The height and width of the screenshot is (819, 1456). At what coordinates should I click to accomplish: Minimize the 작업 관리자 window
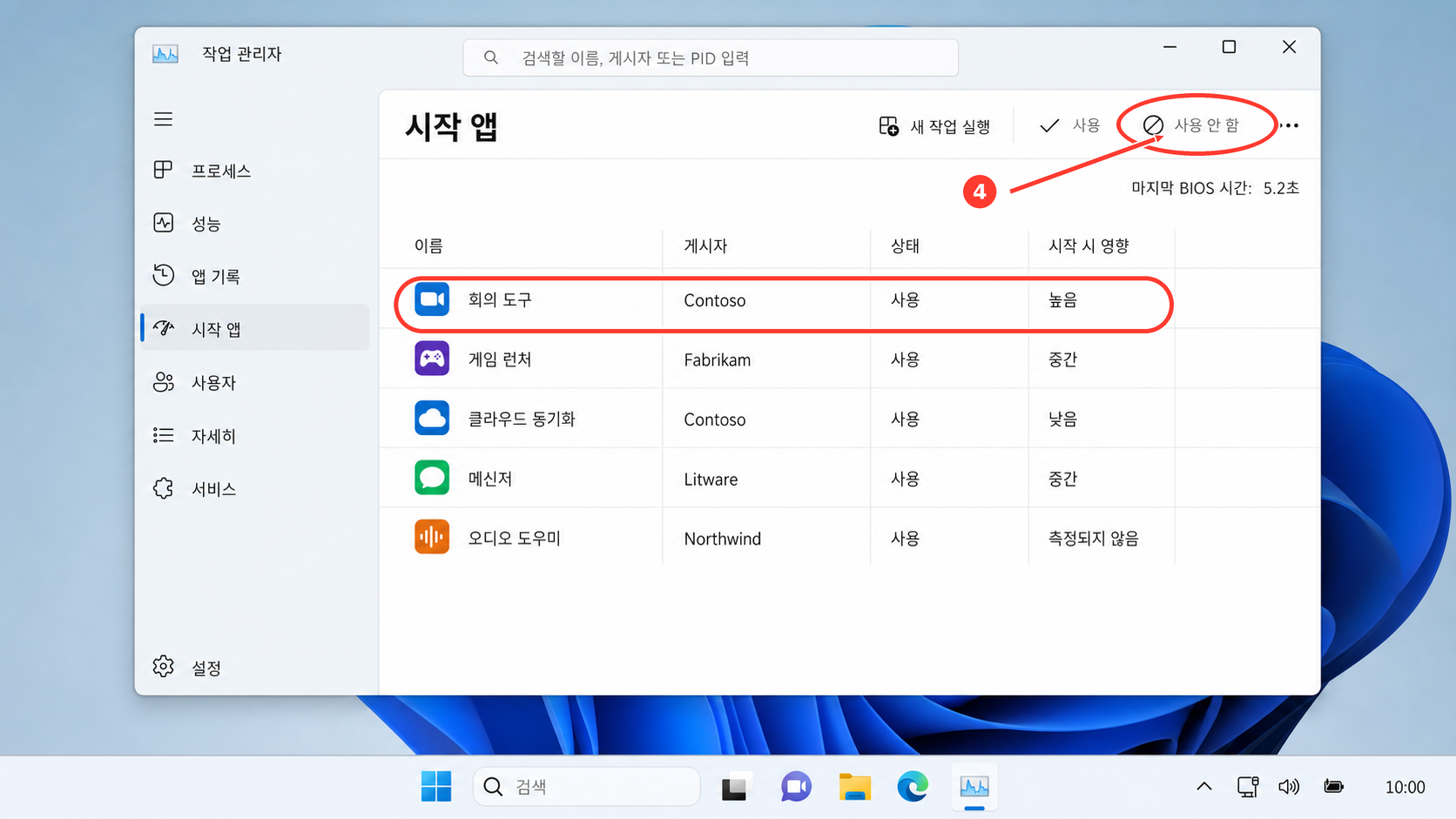point(1170,47)
